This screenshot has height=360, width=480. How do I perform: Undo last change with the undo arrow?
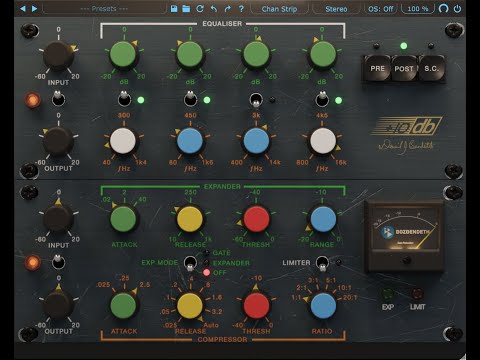[x=214, y=9]
